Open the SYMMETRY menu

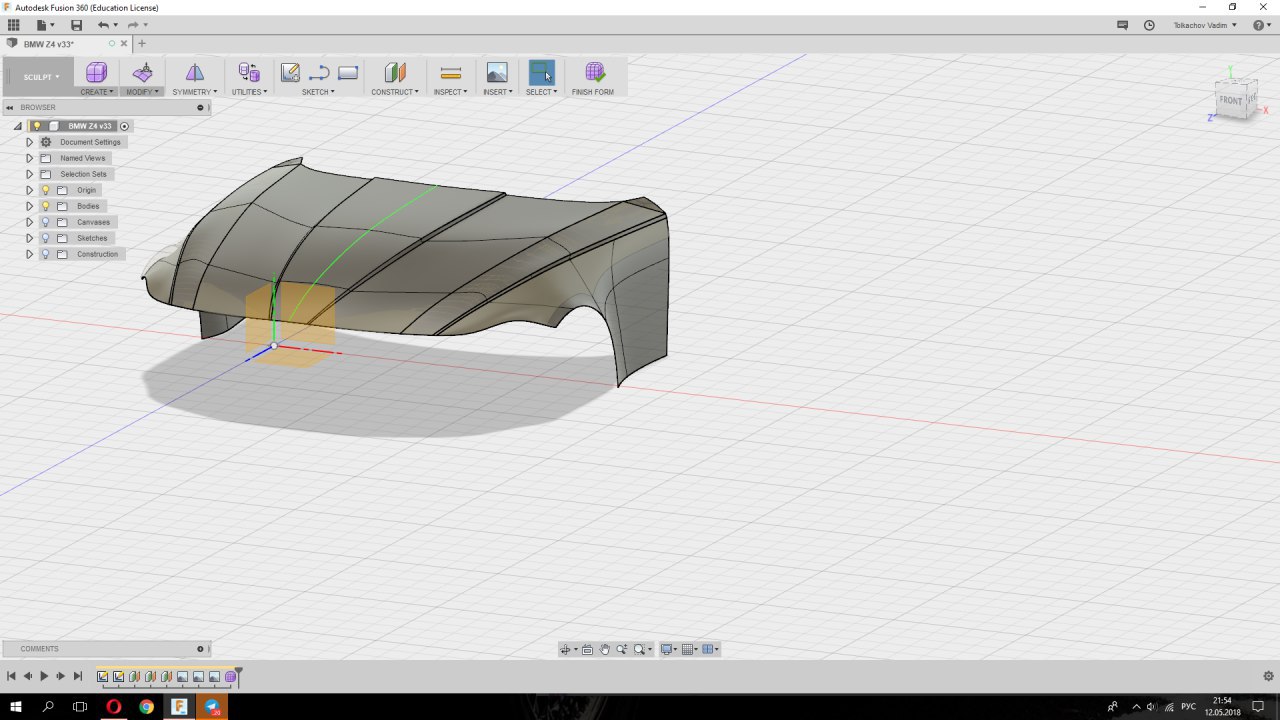click(x=194, y=92)
